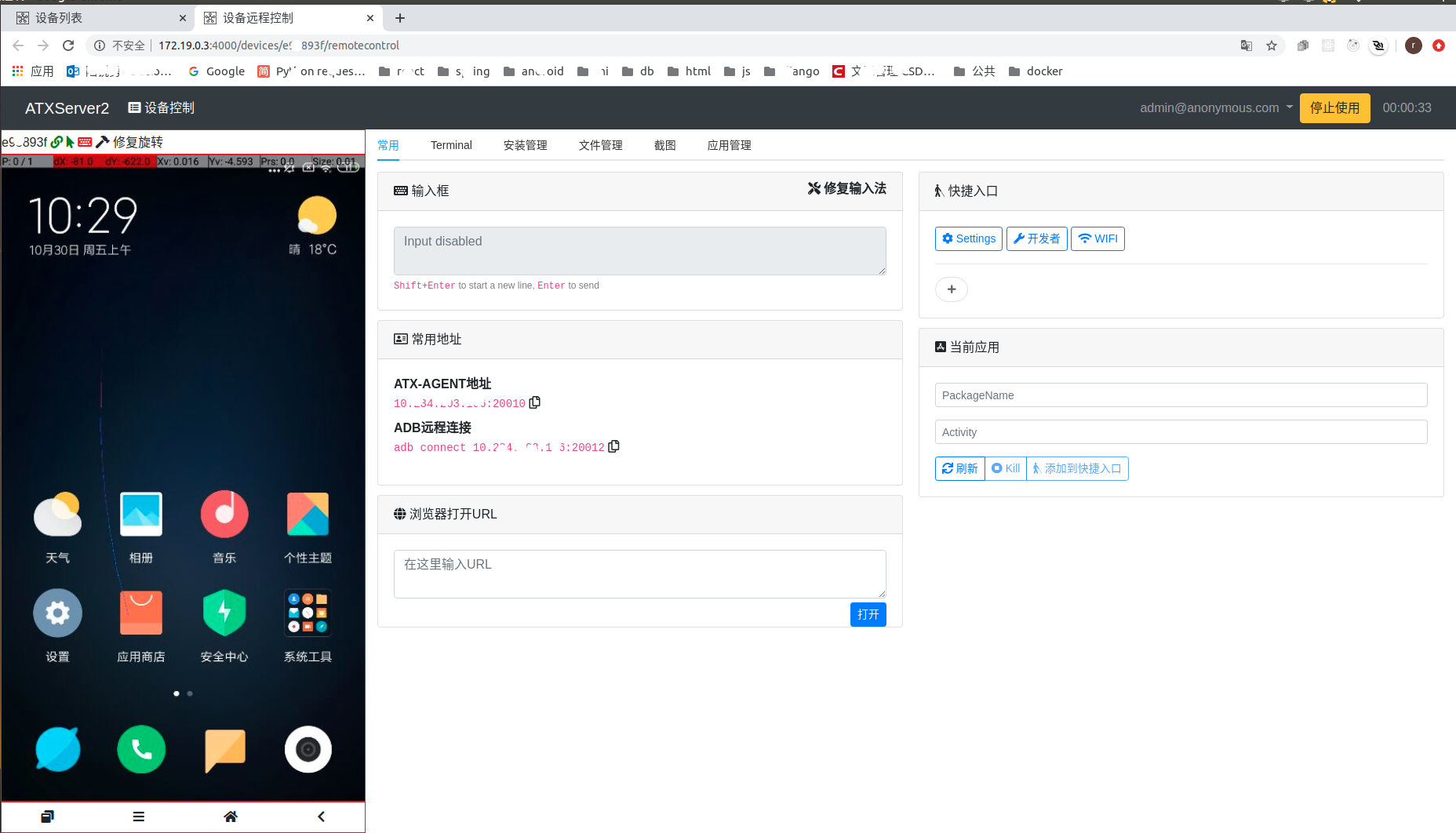Viewport: 1456px width, 833px height.
Task: Click 添加到快捷入口 in current app panel
Action: coord(1076,468)
